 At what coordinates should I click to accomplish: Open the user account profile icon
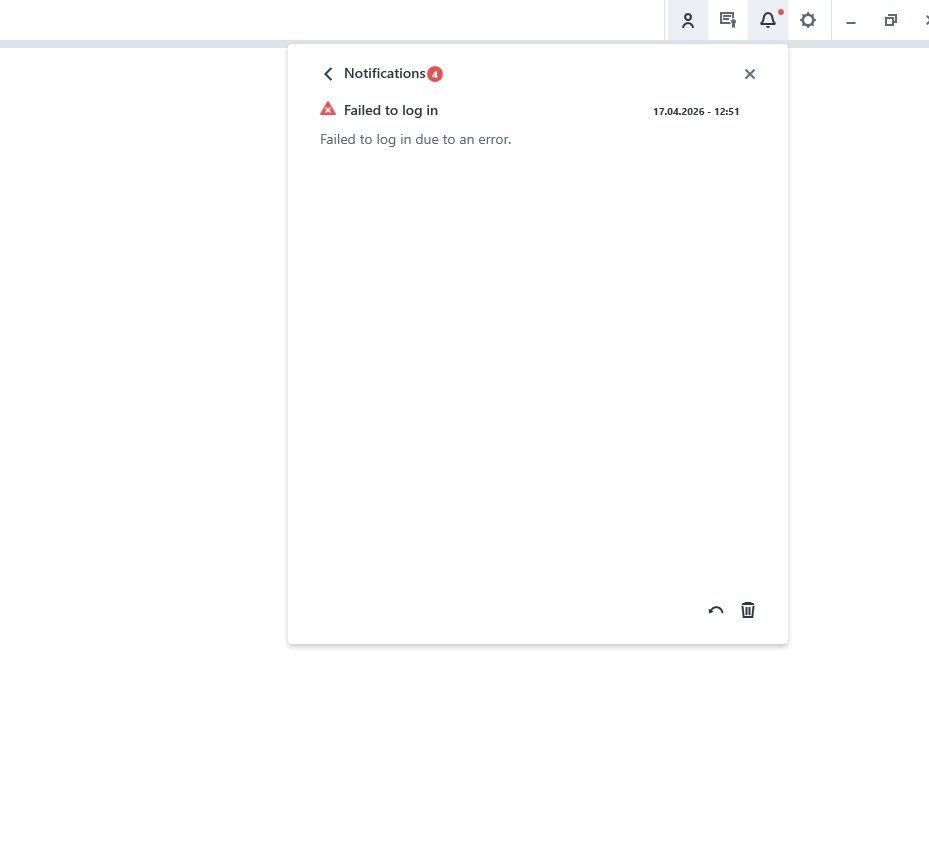(x=688, y=20)
